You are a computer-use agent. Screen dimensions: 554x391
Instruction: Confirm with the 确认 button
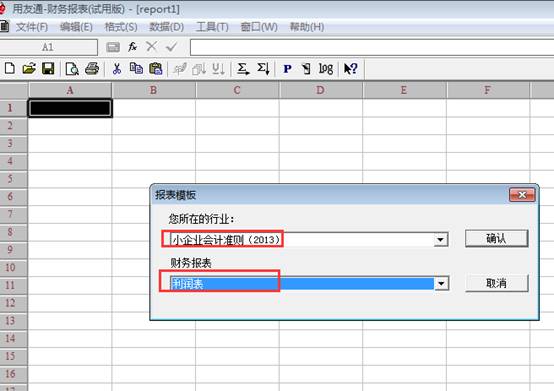click(496, 238)
